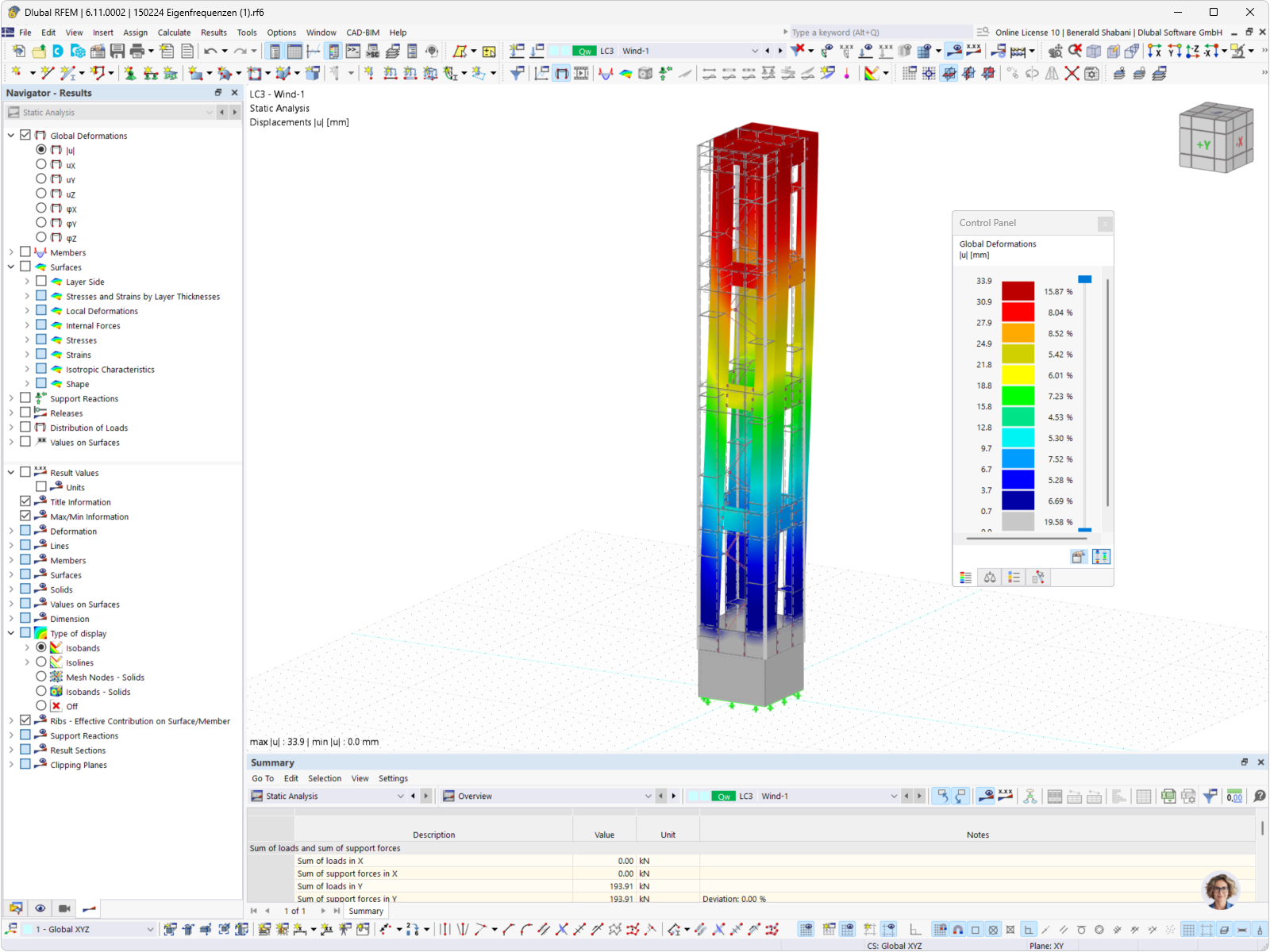Click the first-page arrow in Summary footer

[x=254, y=911]
